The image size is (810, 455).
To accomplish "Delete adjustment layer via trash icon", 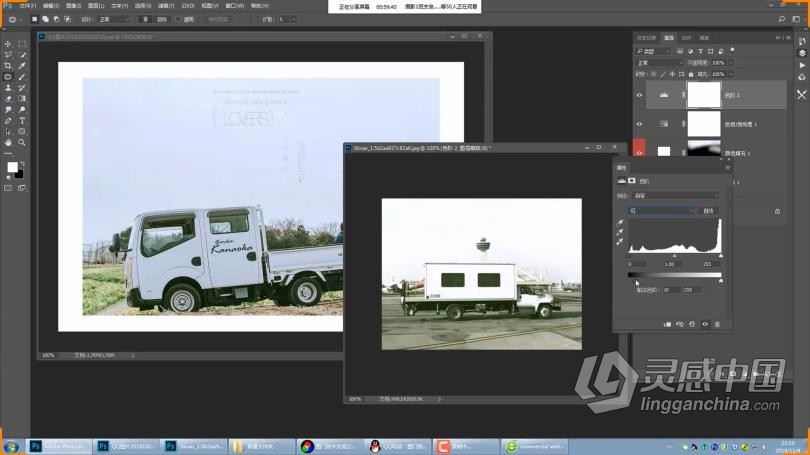I will click(x=717, y=324).
